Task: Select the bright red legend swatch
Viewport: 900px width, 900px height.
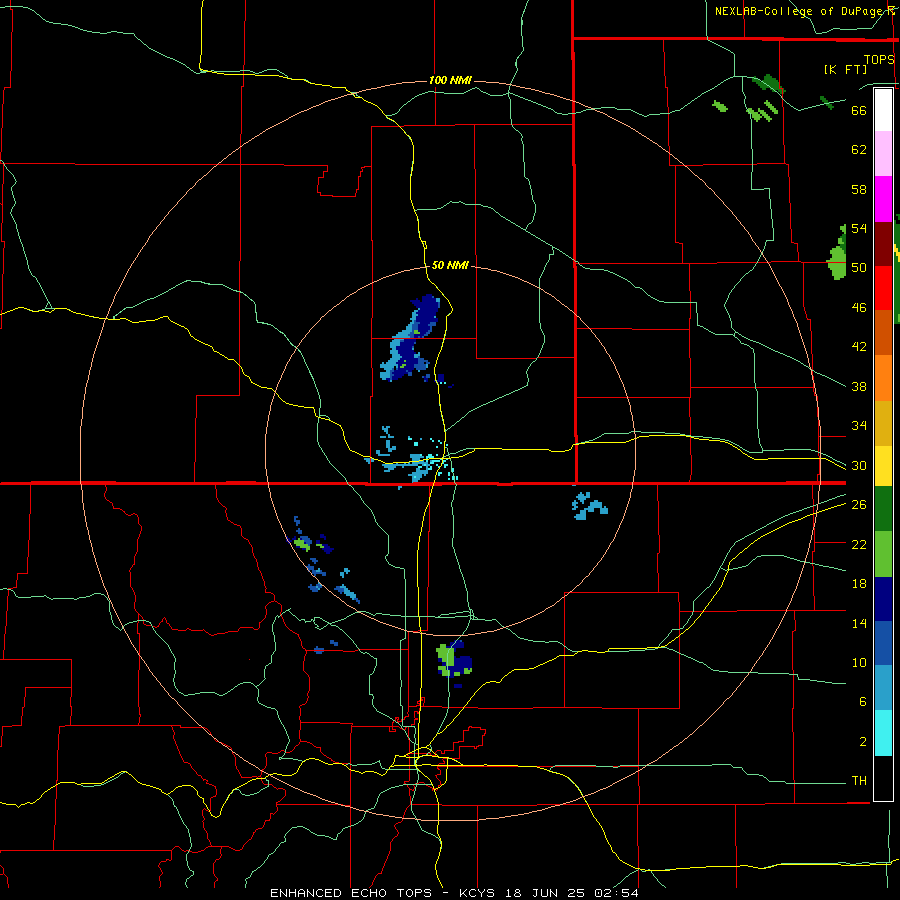Action: 883,288
